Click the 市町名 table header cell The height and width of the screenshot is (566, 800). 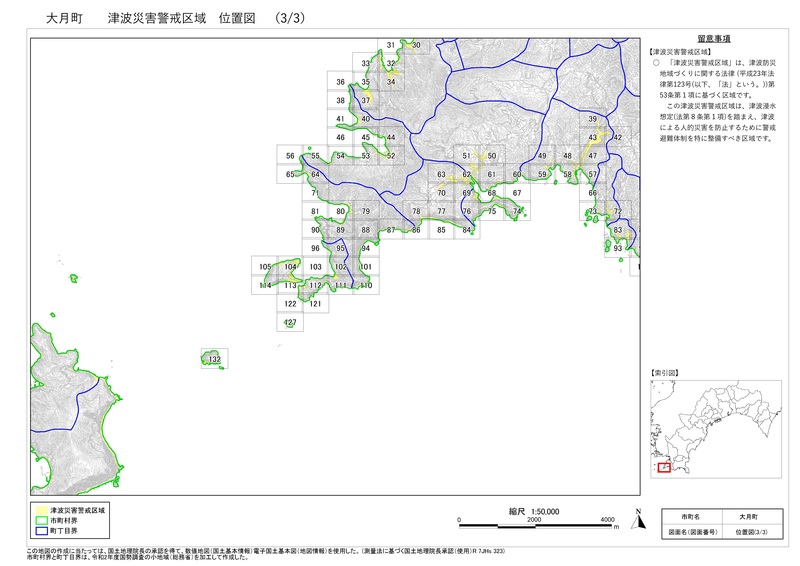689,516
